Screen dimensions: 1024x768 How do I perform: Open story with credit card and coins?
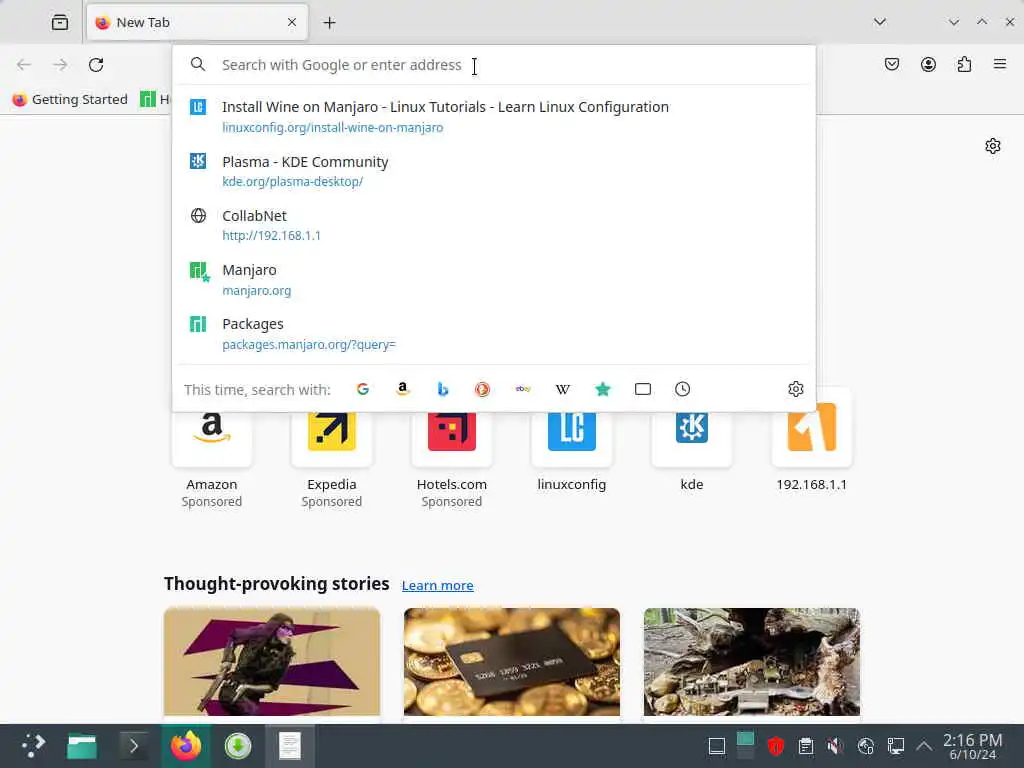tap(512, 662)
